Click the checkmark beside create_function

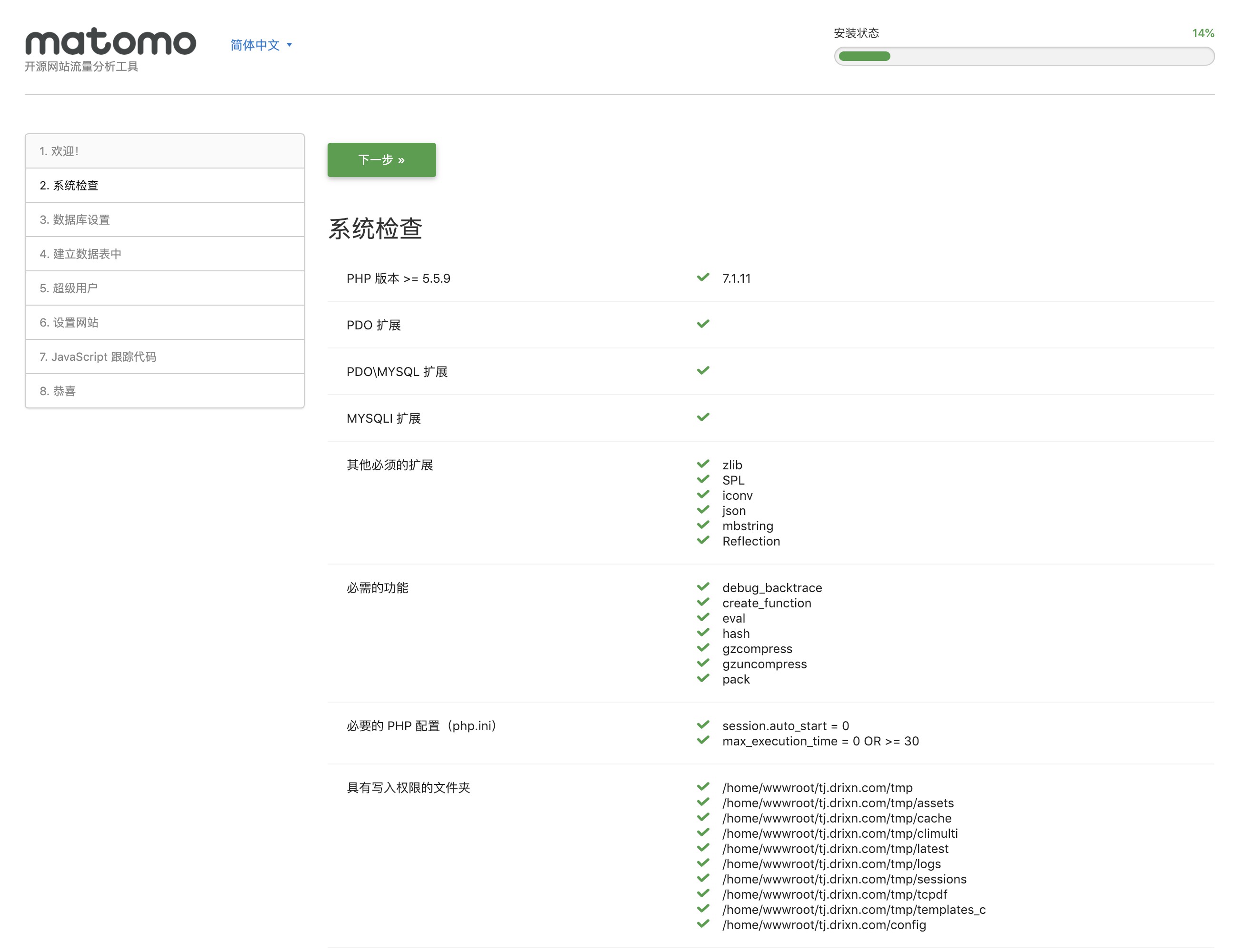click(703, 602)
